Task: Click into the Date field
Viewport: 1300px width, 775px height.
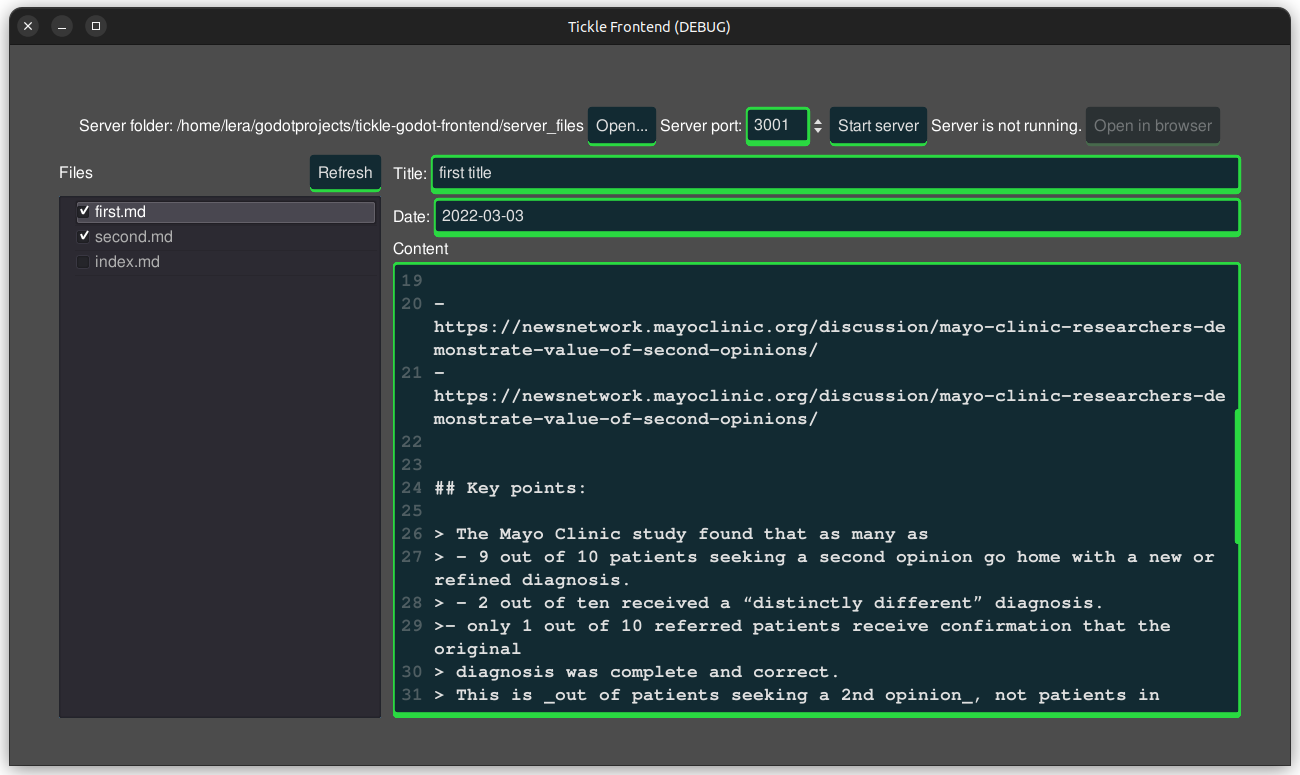Action: (836, 216)
